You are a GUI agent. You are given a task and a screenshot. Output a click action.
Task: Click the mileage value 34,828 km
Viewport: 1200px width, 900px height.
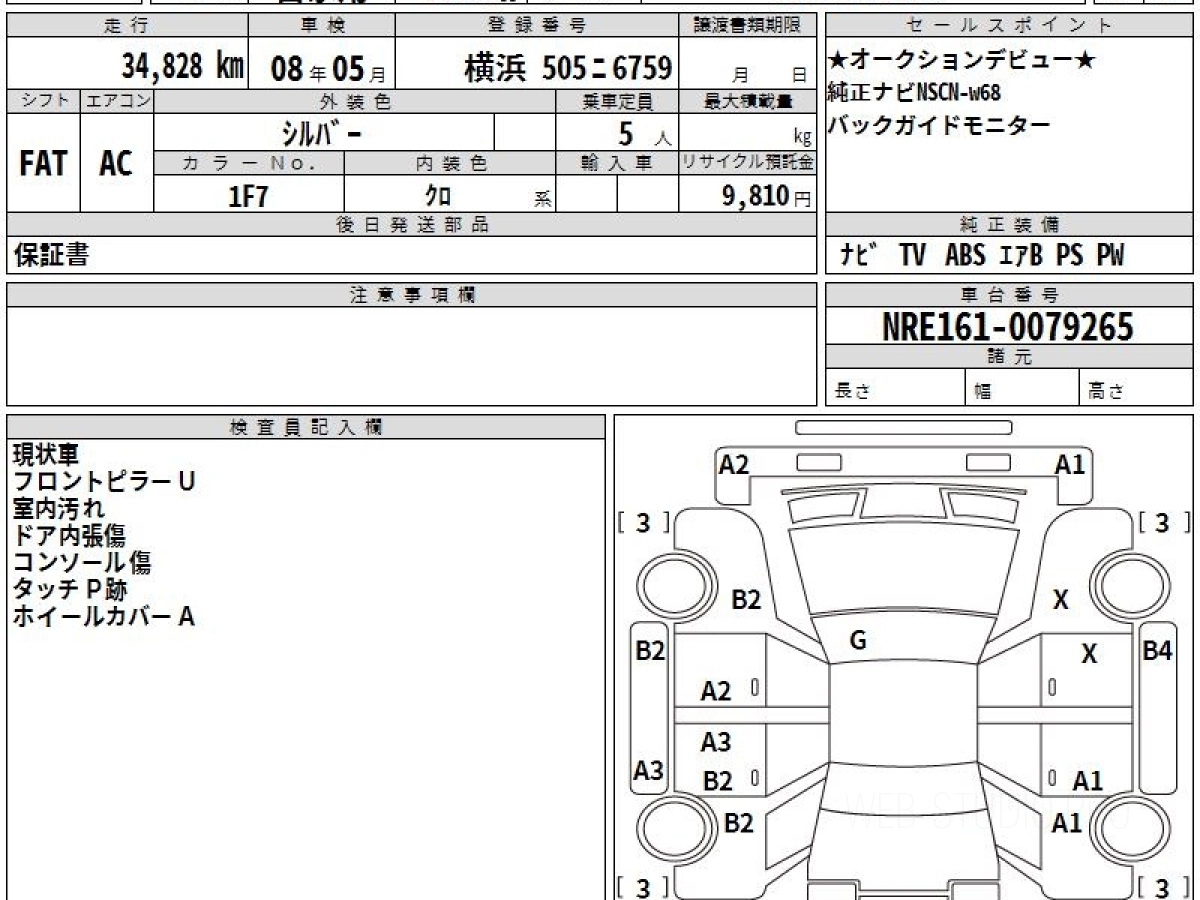pyautogui.click(x=183, y=68)
